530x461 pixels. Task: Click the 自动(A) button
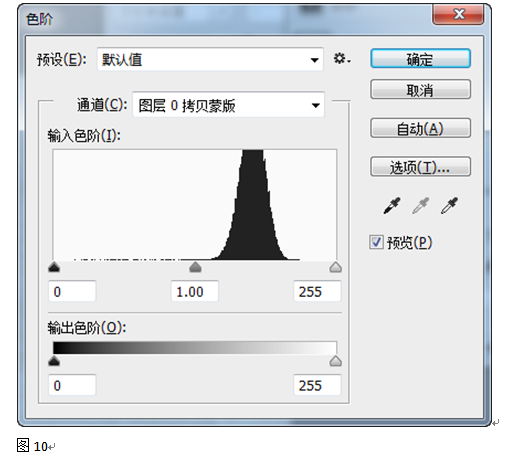pyautogui.click(x=420, y=128)
